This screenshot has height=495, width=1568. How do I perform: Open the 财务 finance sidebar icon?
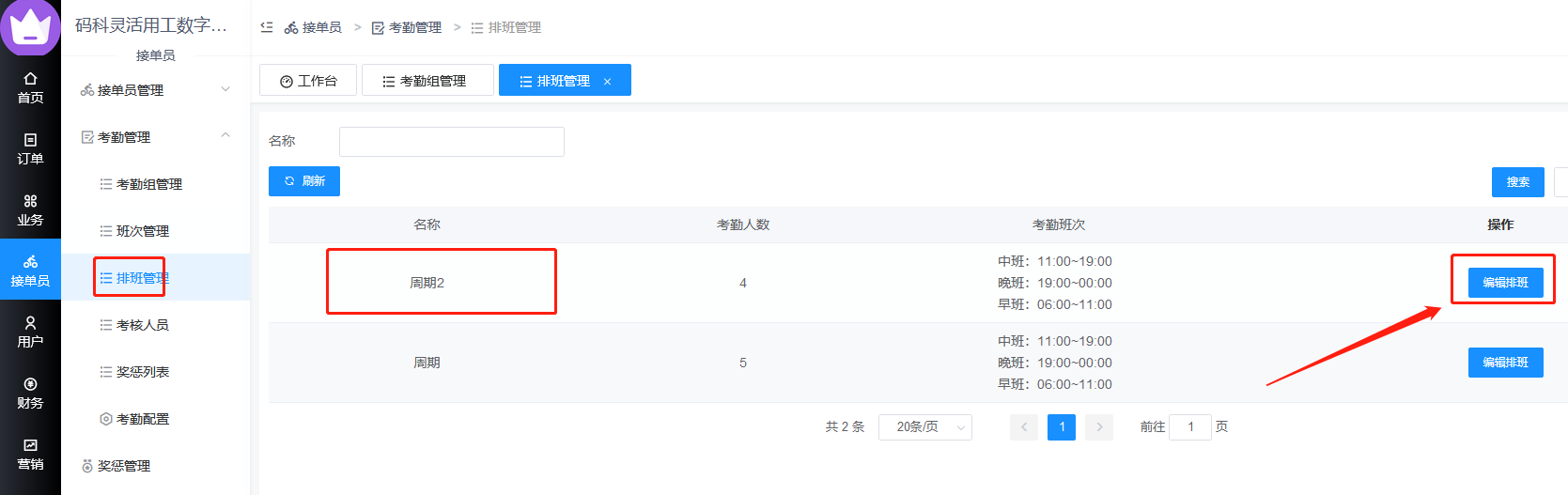click(x=30, y=393)
